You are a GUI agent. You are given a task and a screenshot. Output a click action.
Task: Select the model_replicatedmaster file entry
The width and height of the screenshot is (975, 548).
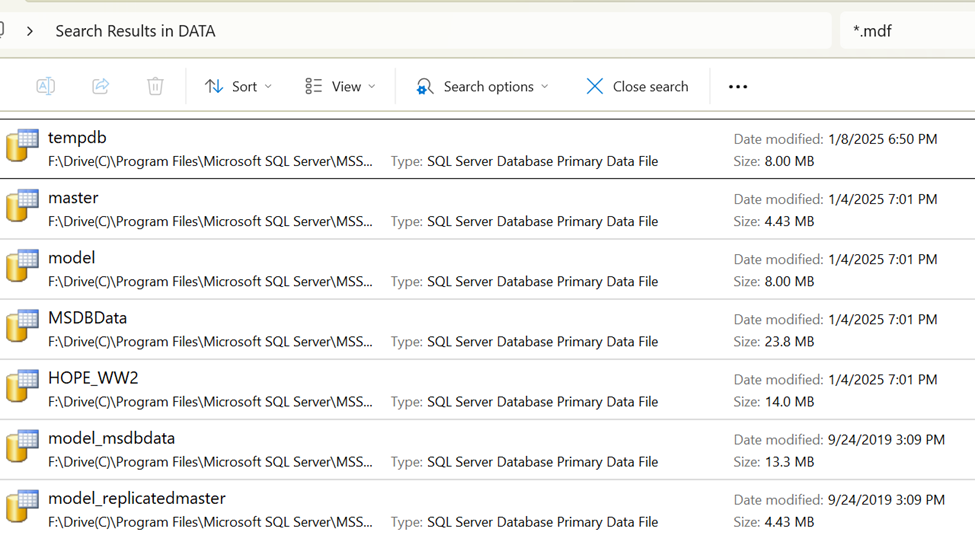click(x=137, y=498)
